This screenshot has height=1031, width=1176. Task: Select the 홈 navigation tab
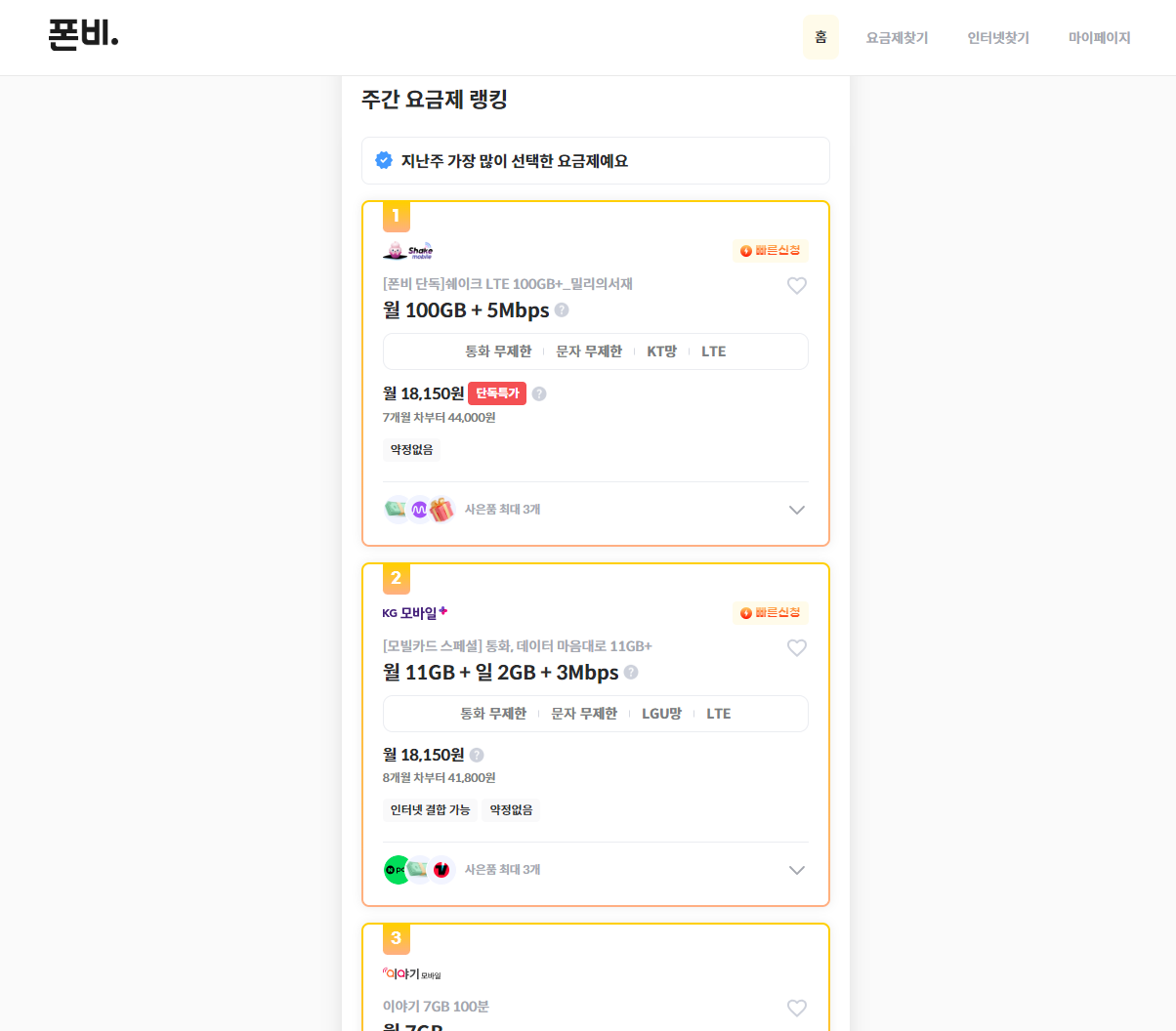820,37
